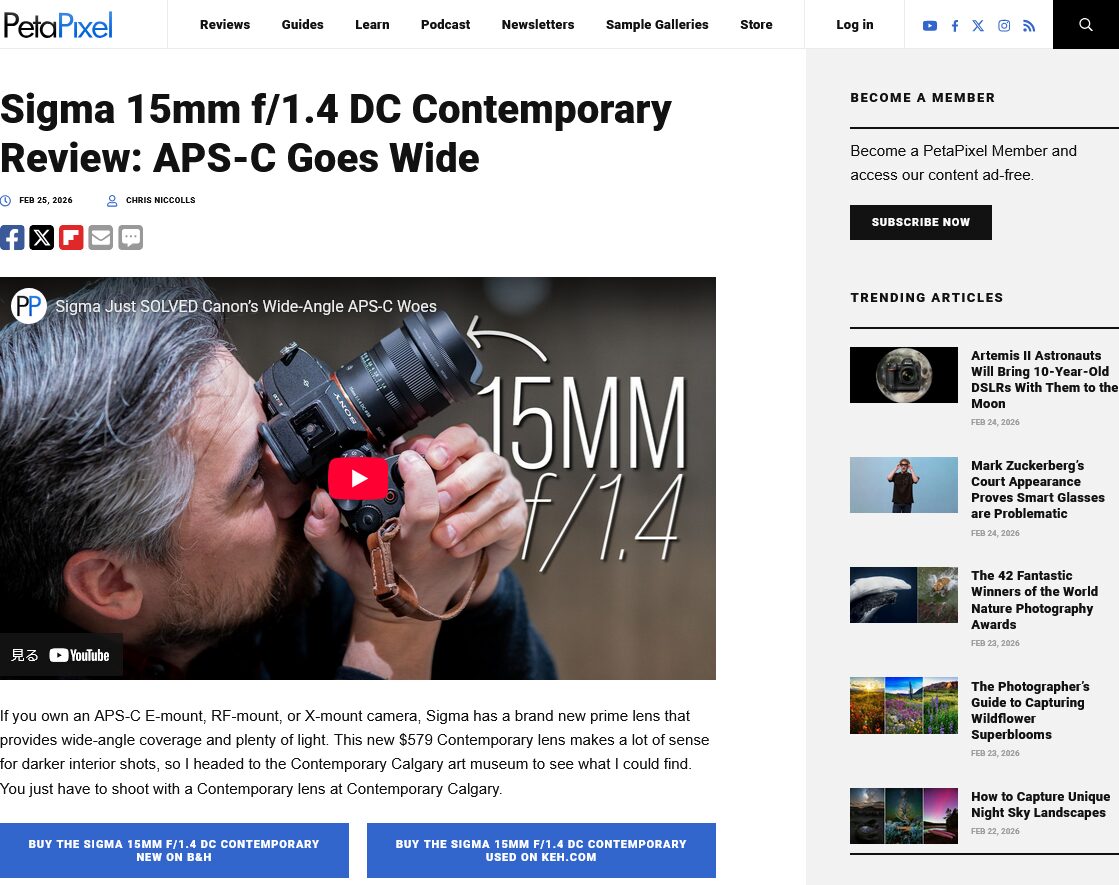Click the Subscribe Now button
The image size is (1119, 885).
[x=921, y=222]
